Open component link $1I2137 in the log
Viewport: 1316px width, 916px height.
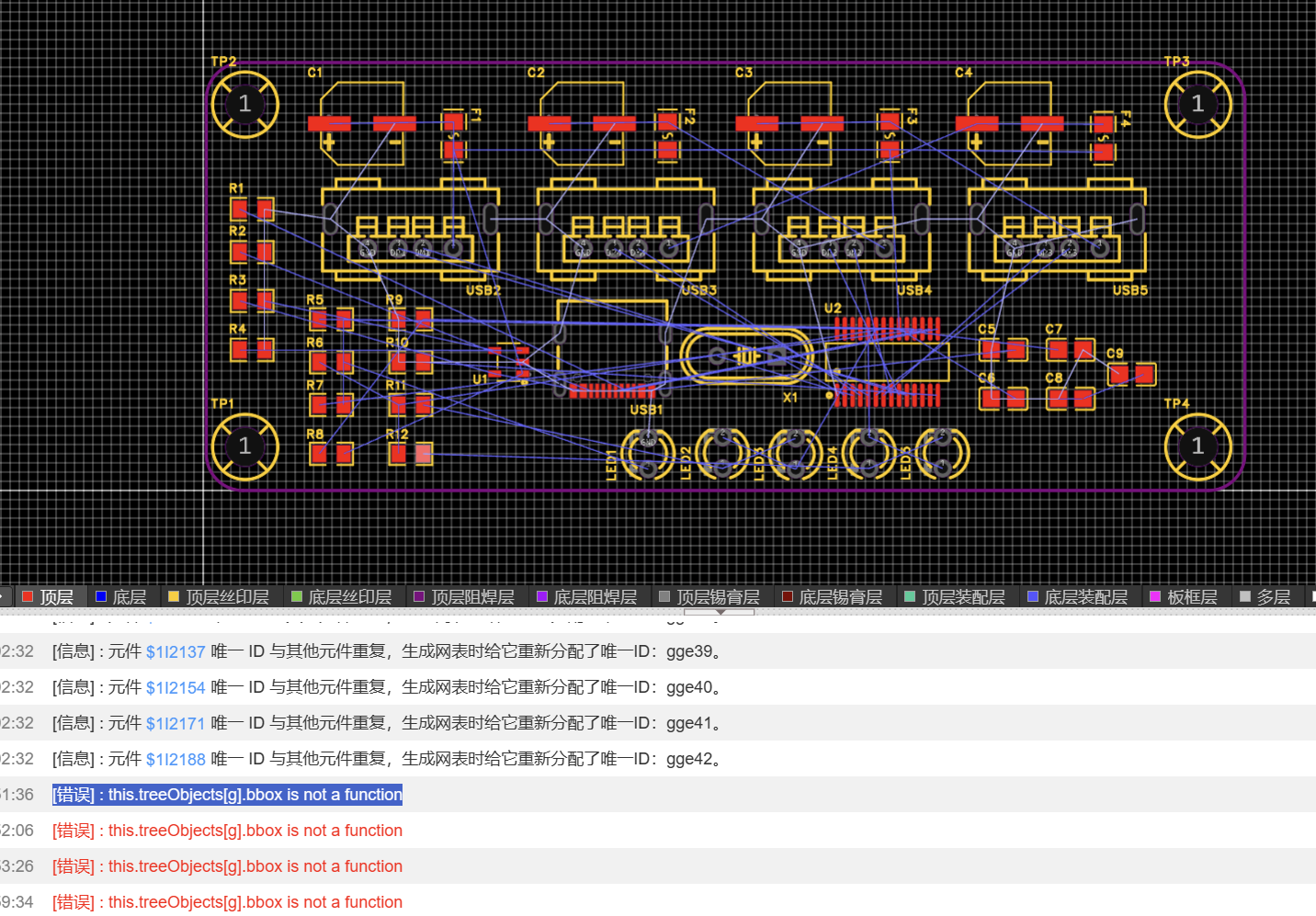(x=176, y=652)
